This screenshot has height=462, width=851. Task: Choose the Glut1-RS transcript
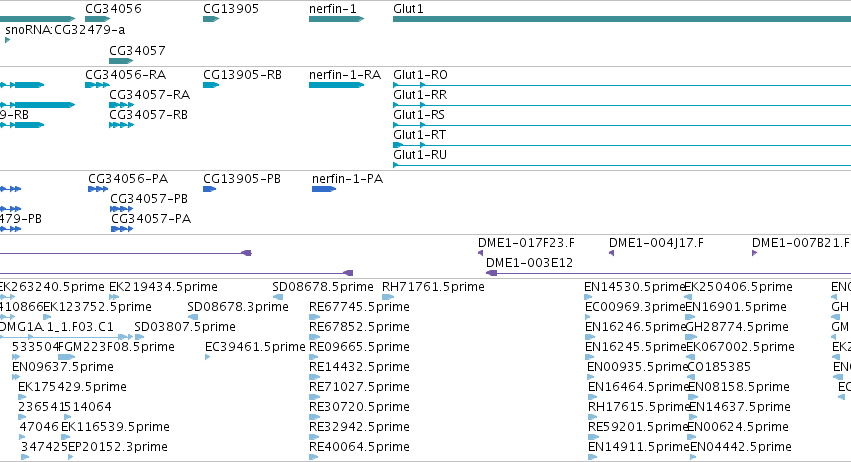point(419,115)
